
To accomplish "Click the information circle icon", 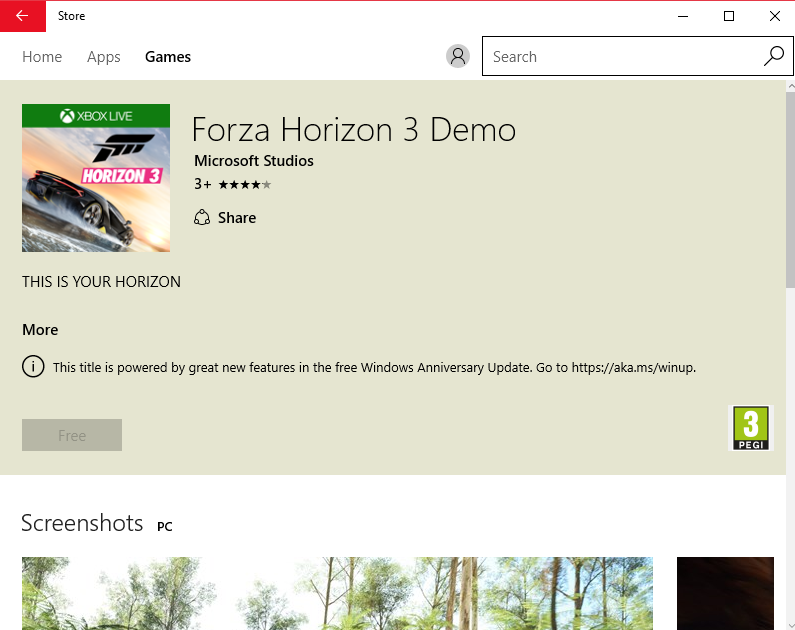I will [33, 366].
